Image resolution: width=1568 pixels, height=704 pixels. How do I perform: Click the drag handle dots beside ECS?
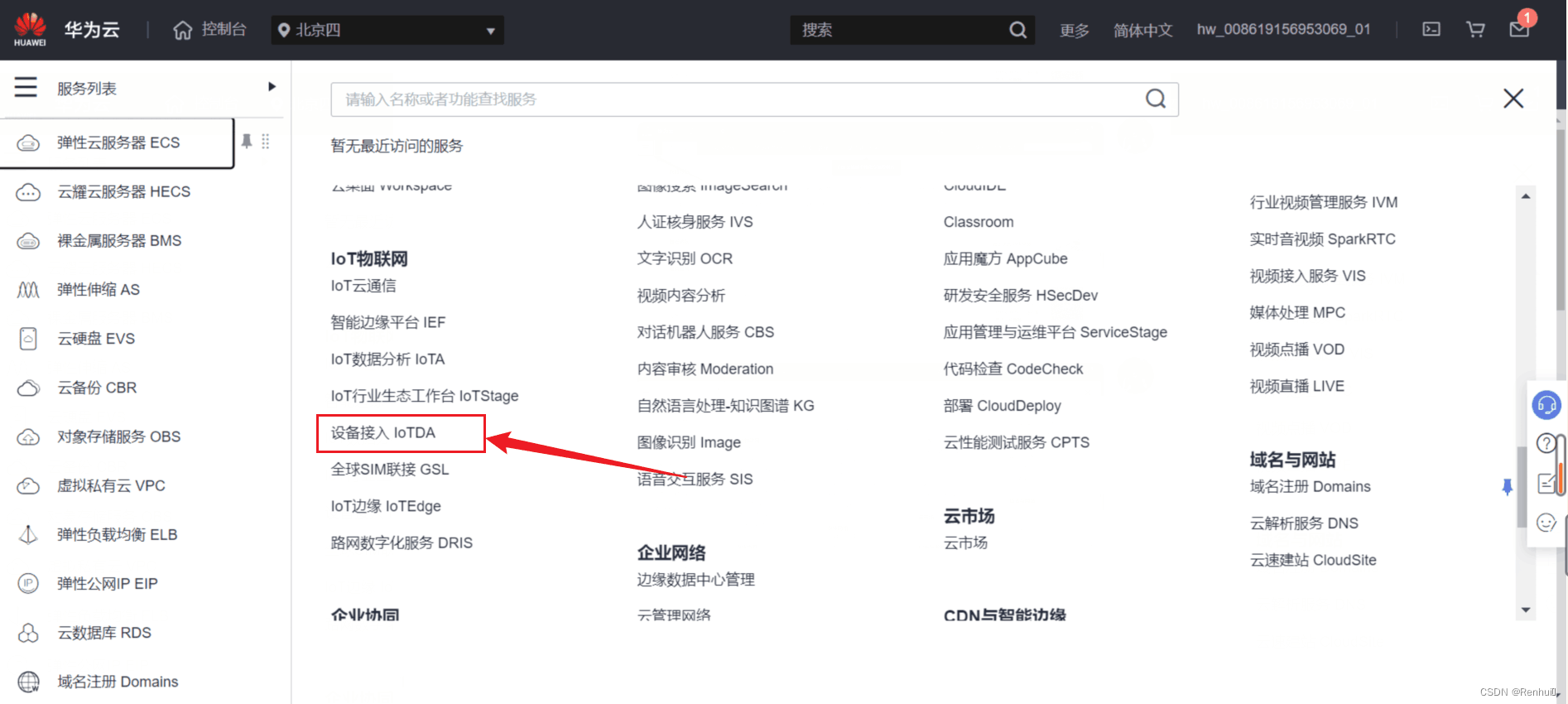(266, 142)
